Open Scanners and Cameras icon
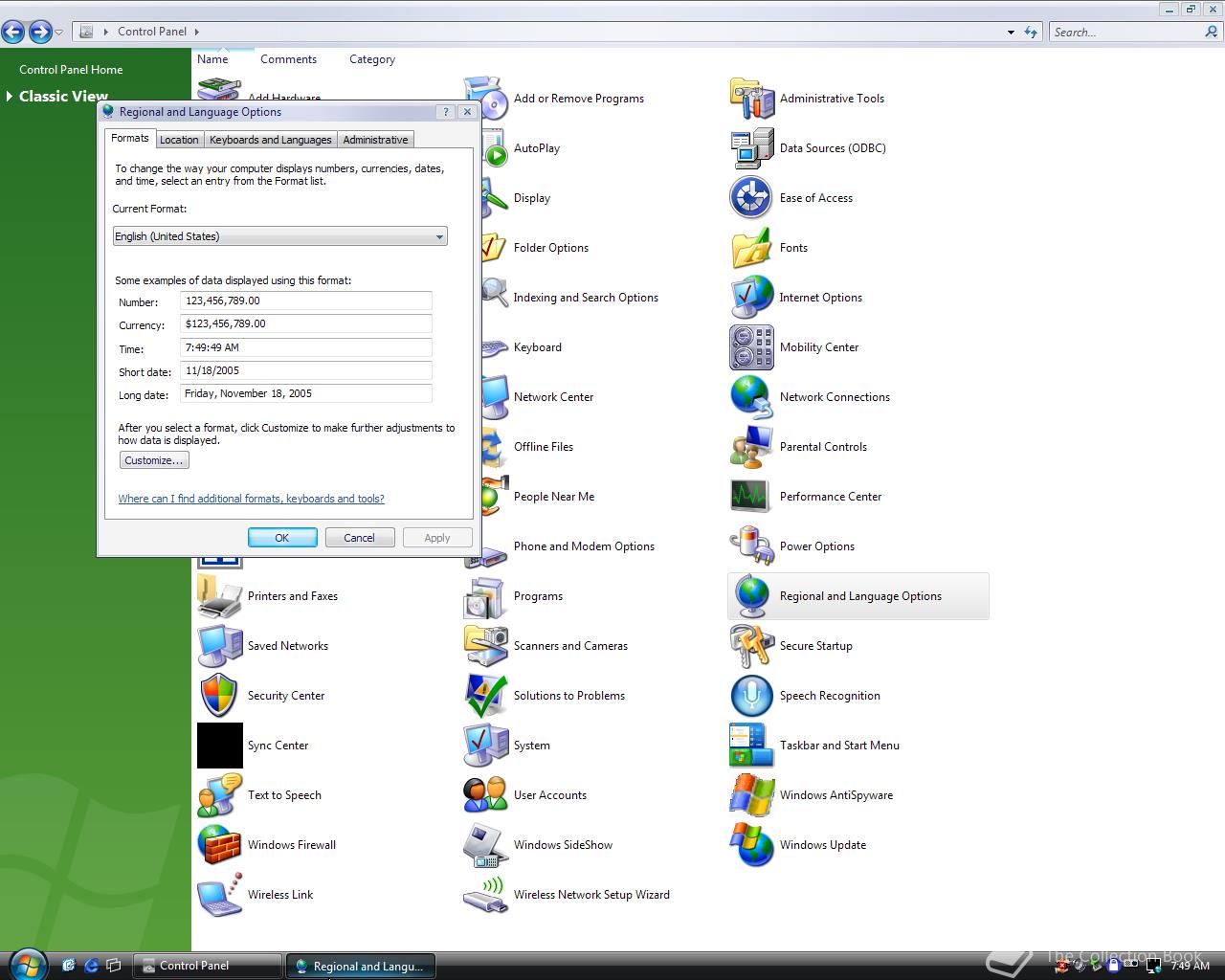Image resolution: width=1225 pixels, height=980 pixels. (486, 646)
